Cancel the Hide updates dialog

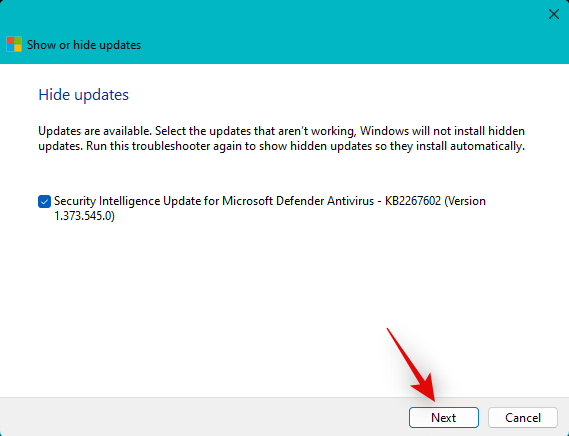523,417
